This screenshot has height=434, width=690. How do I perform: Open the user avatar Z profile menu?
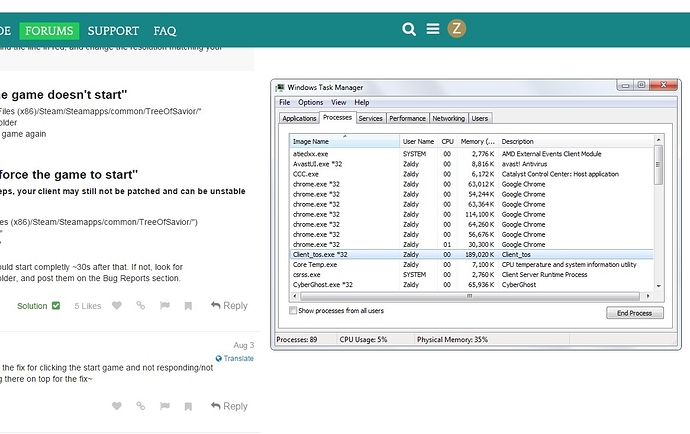click(457, 29)
